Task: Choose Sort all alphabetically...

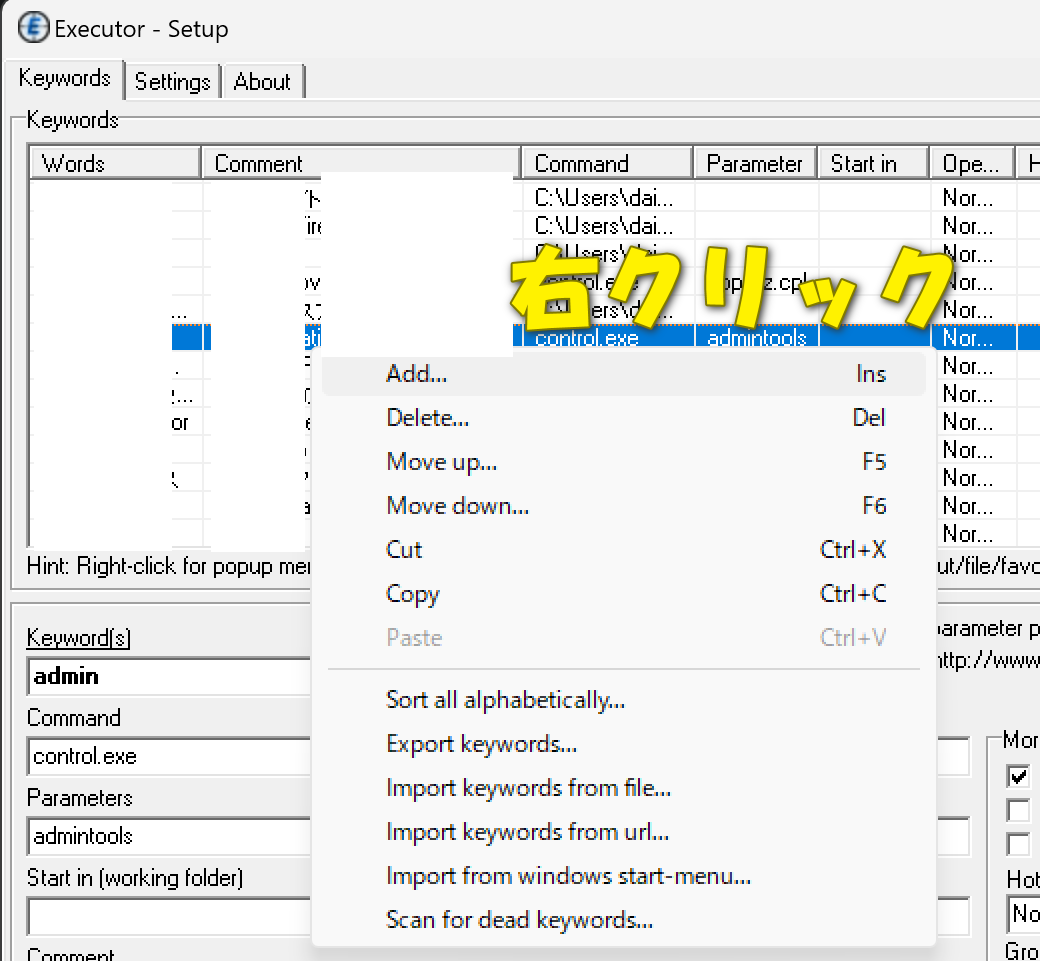Action: click(x=623, y=700)
